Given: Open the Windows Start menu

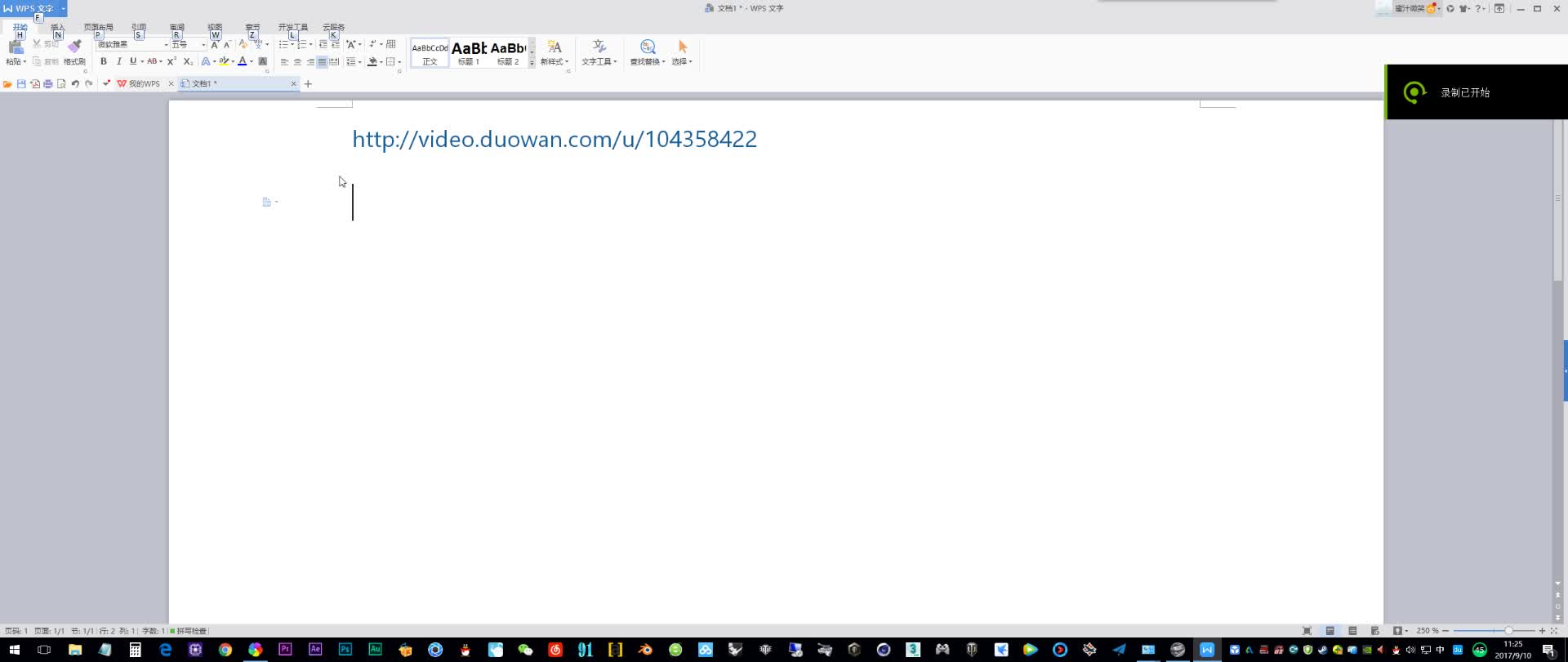Looking at the screenshot, I should (14, 650).
